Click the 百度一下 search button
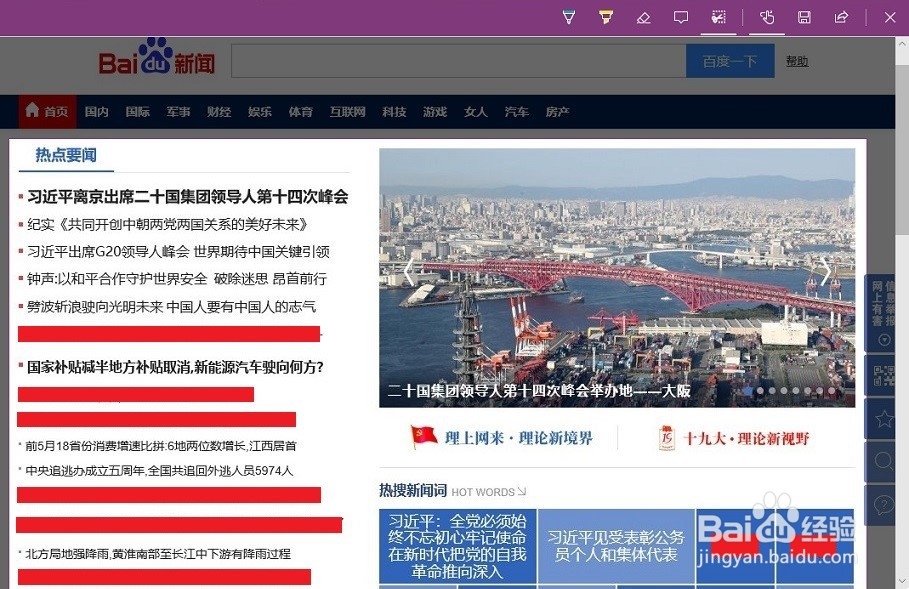The height and width of the screenshot is (589, 909). tap(730, 61)
